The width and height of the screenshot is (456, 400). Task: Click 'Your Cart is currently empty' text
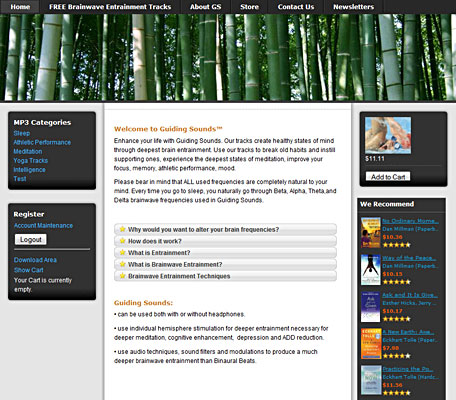coord(43,285)
